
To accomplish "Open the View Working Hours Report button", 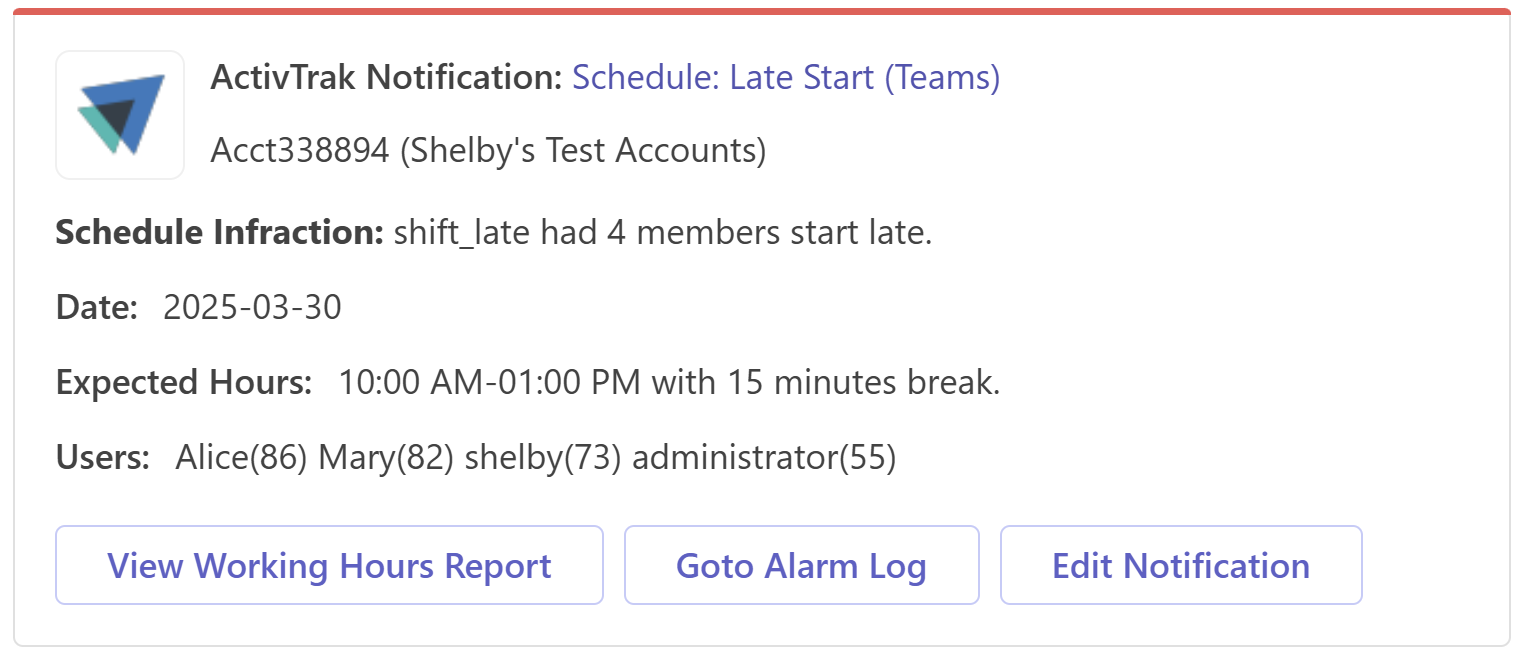I will pyautogui.click(x=329, y=566).
